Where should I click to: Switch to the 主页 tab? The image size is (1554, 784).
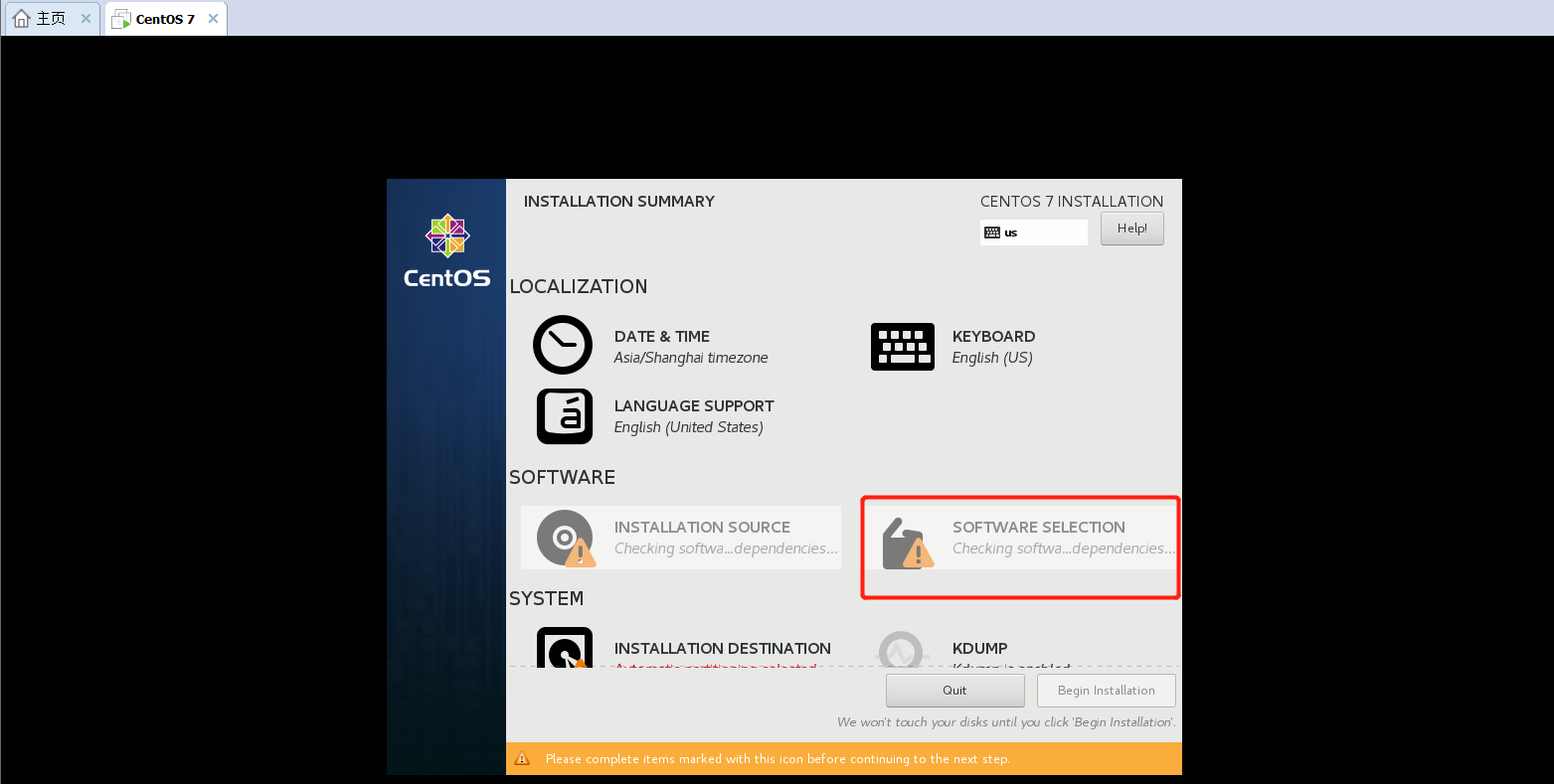click(x=51, y=19)
